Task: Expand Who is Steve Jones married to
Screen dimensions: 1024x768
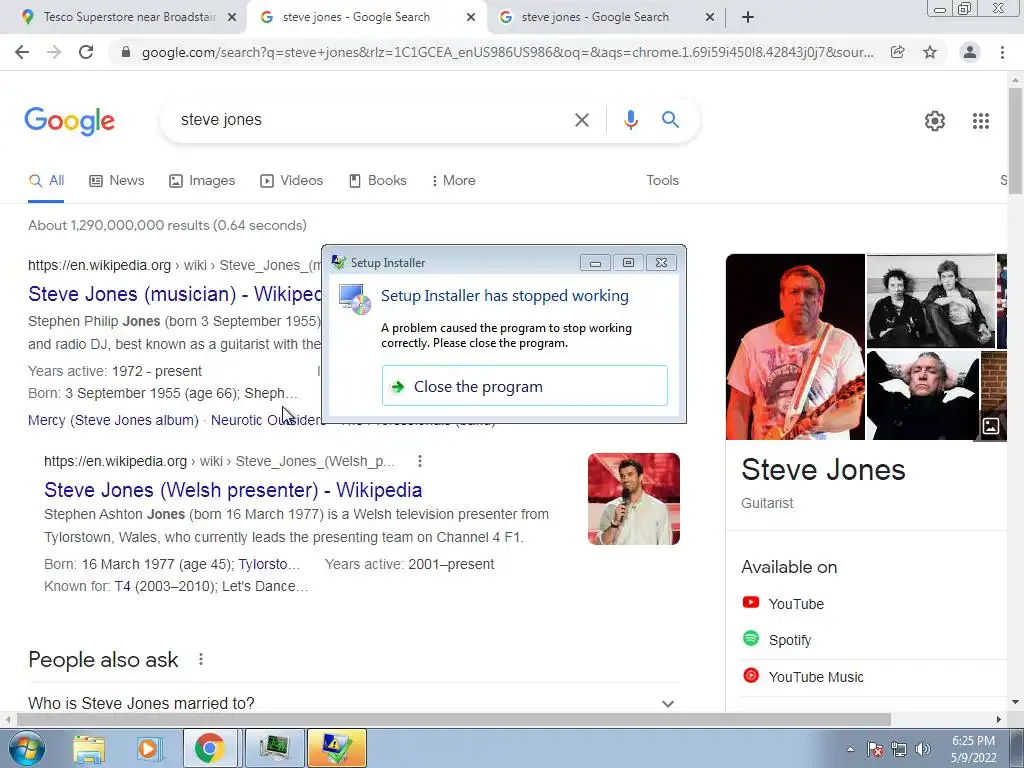Action: pos(354,703)
